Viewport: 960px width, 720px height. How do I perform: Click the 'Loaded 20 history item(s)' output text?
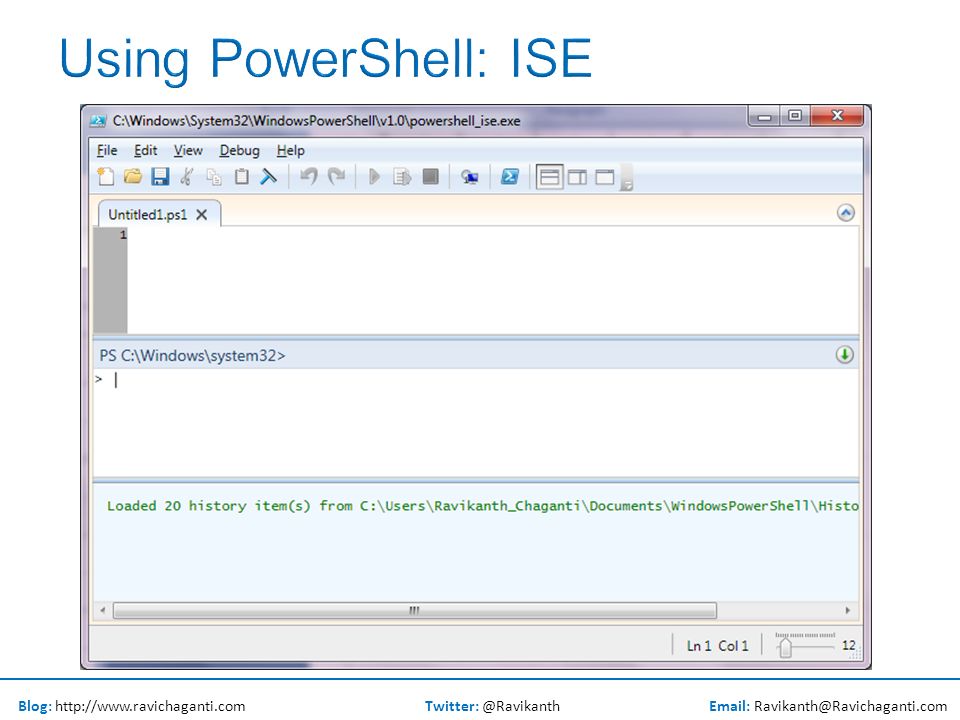(x=209, y=506)
